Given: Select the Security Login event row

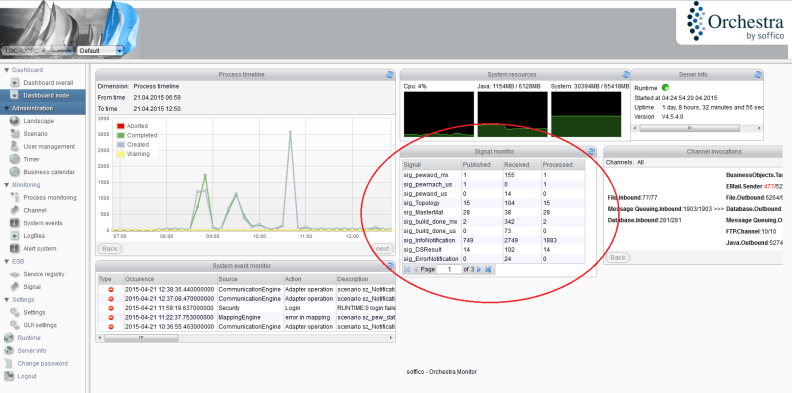Looking at the screenshot, I should (246, 308).
